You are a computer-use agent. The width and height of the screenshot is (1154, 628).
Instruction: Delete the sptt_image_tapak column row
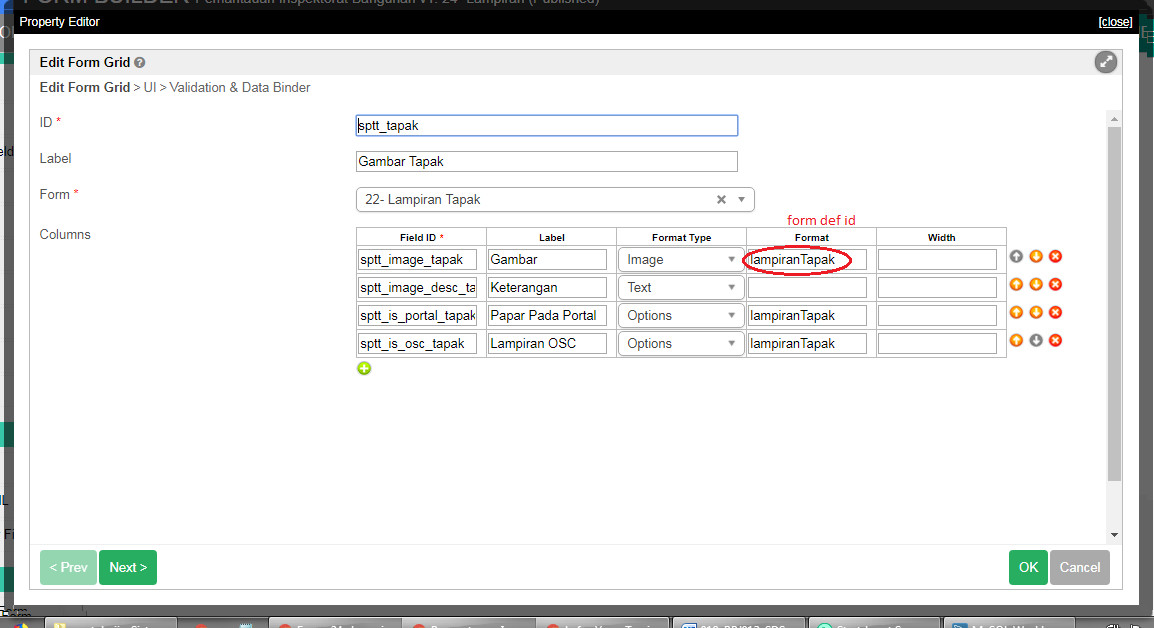coord(1055,257)
